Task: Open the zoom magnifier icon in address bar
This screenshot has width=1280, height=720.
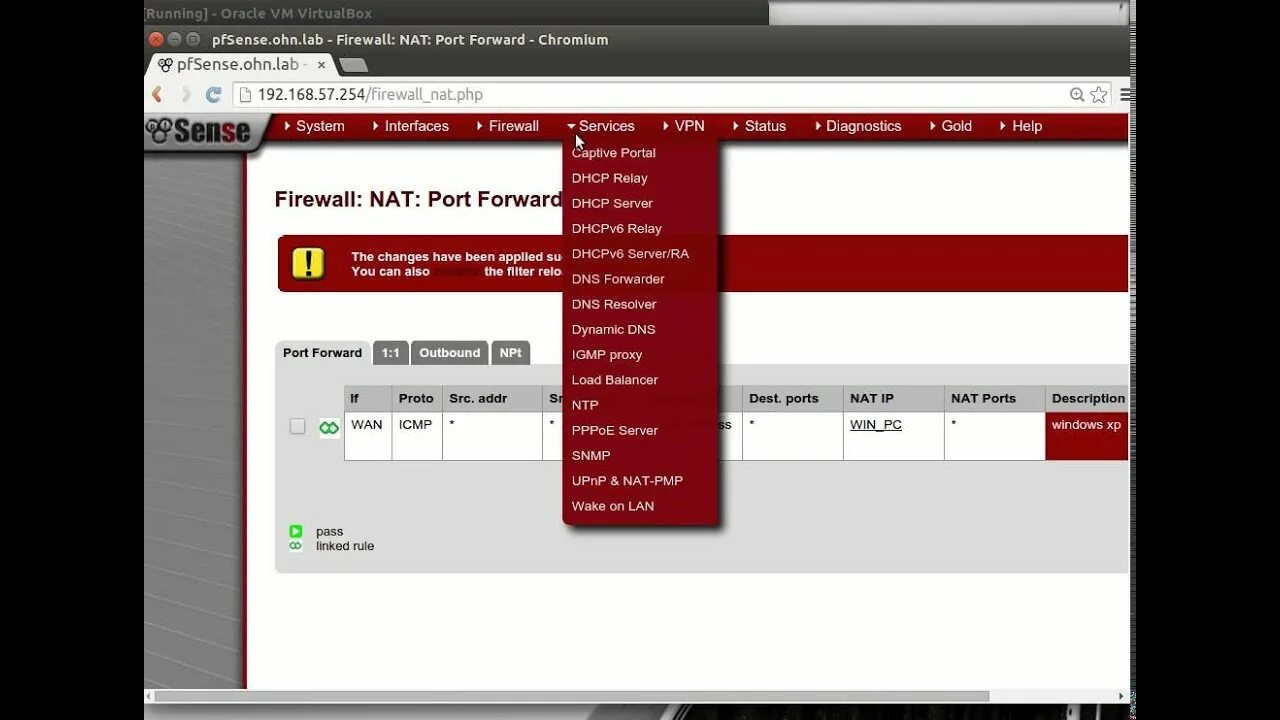Action: (x=1077, y=94)
